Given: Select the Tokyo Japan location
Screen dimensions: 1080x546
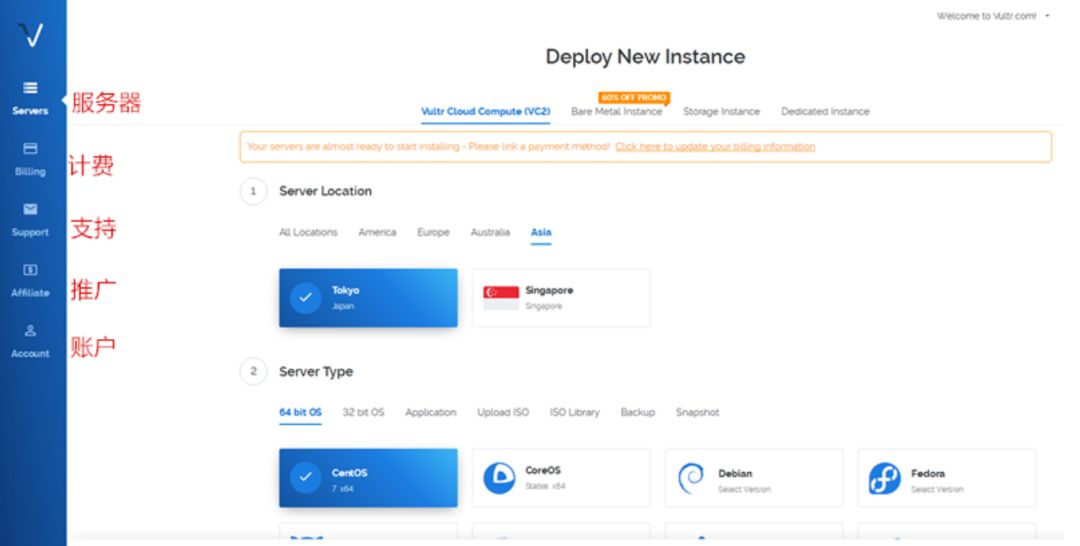Looking at the screenshot, I should 368,297.
